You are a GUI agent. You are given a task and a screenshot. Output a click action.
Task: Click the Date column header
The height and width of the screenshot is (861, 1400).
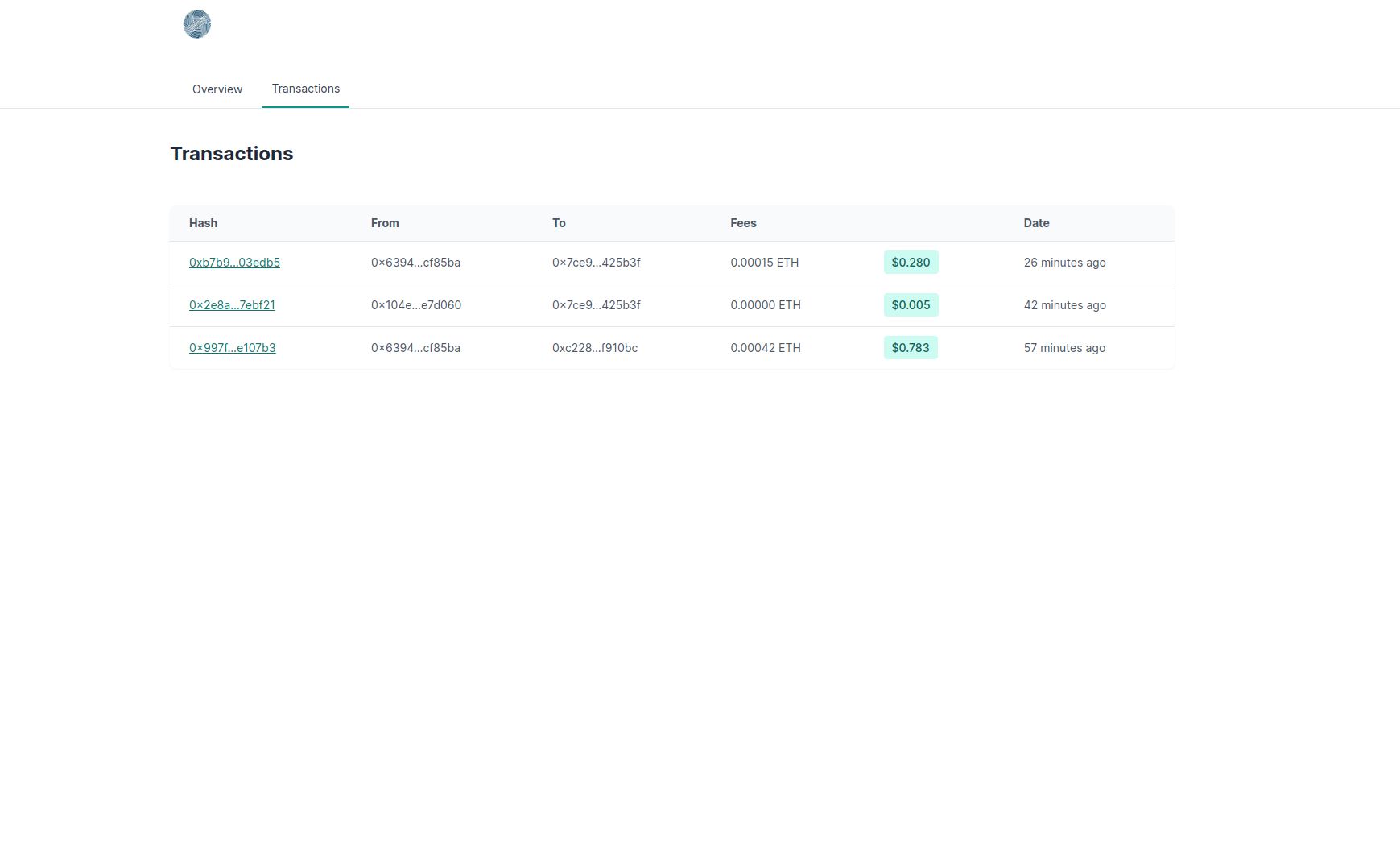coord(1036,223)
